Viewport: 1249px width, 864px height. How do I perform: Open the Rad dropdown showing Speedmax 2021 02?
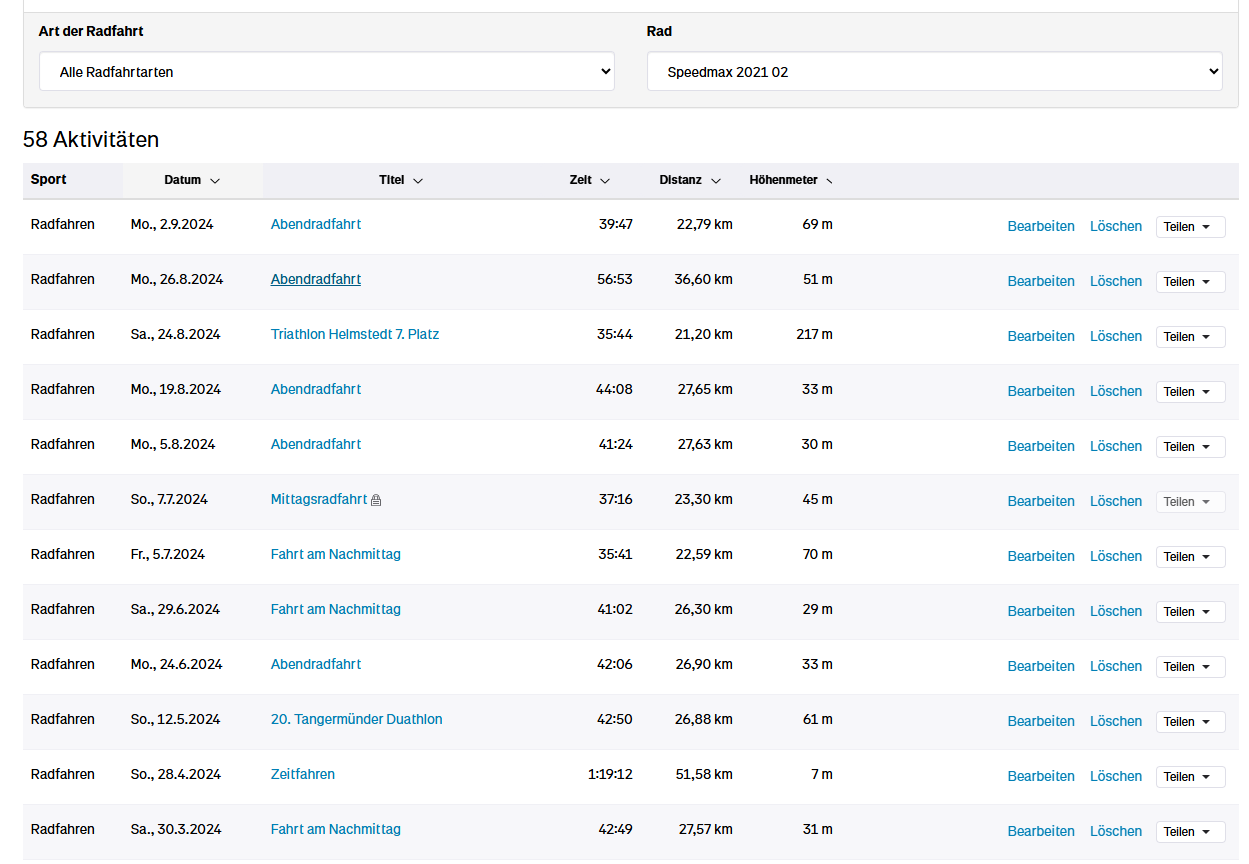(934, 72)
